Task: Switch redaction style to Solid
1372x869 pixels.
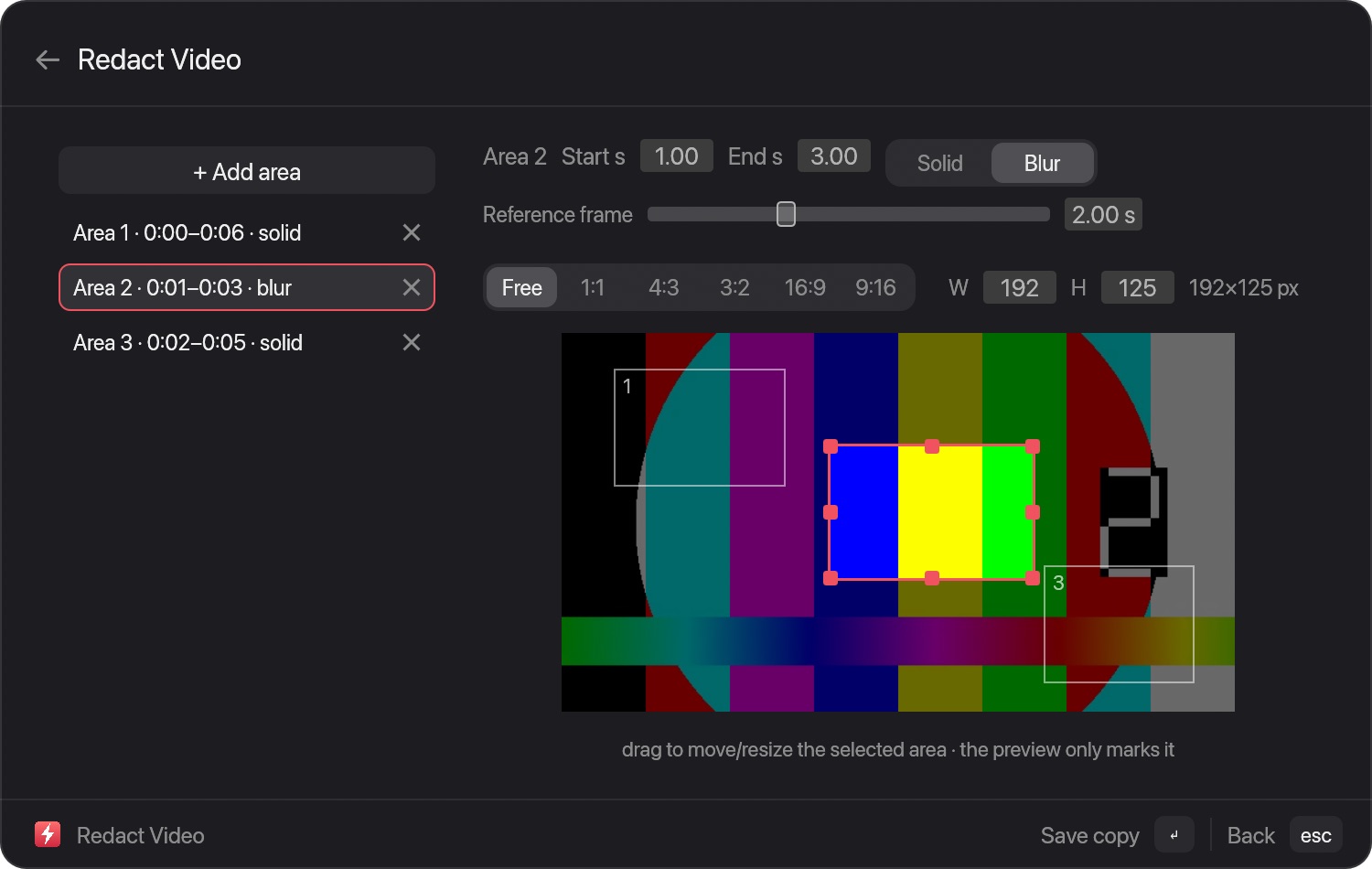Action: coord(939,163)
